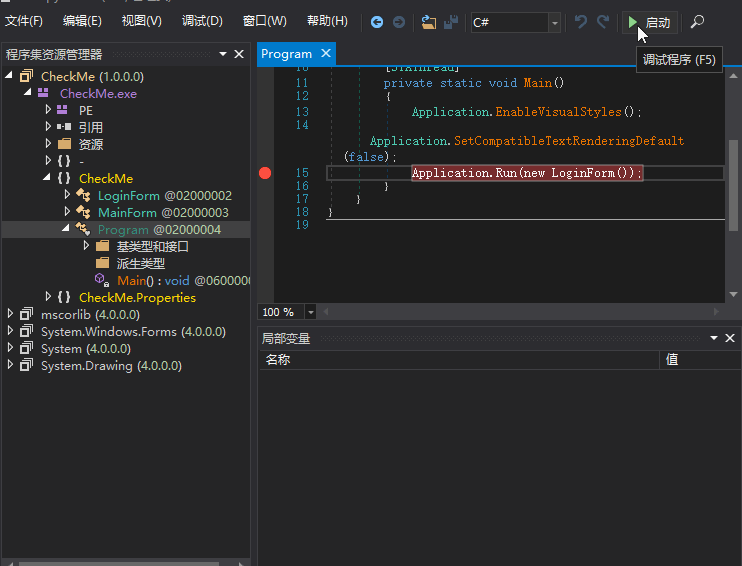This screenshot has height=566, width=742.
Task: Expand the LoginForm class node
Action: 67,195
